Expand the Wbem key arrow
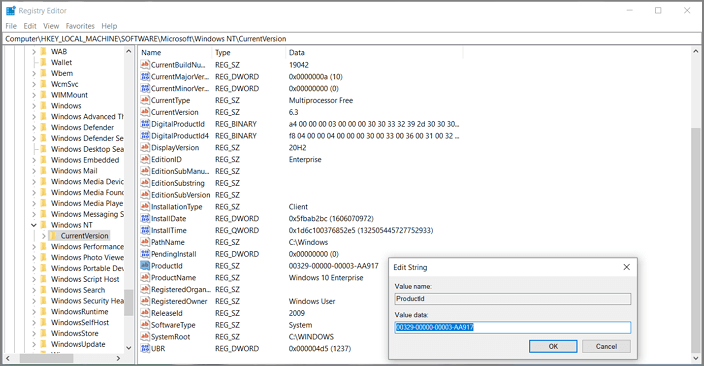Viewport: 704px width, 366px height. [34, 73]
